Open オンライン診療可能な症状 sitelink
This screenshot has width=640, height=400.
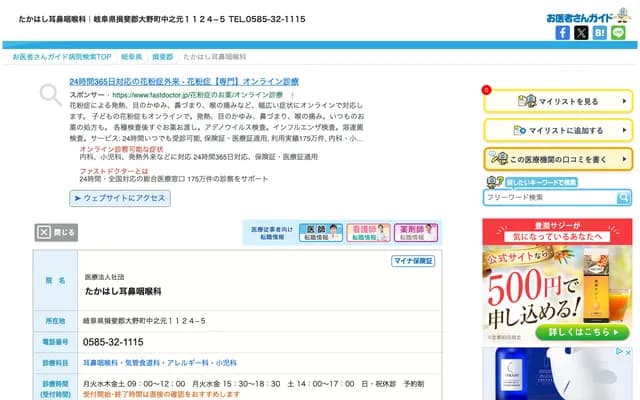point(121,149)
